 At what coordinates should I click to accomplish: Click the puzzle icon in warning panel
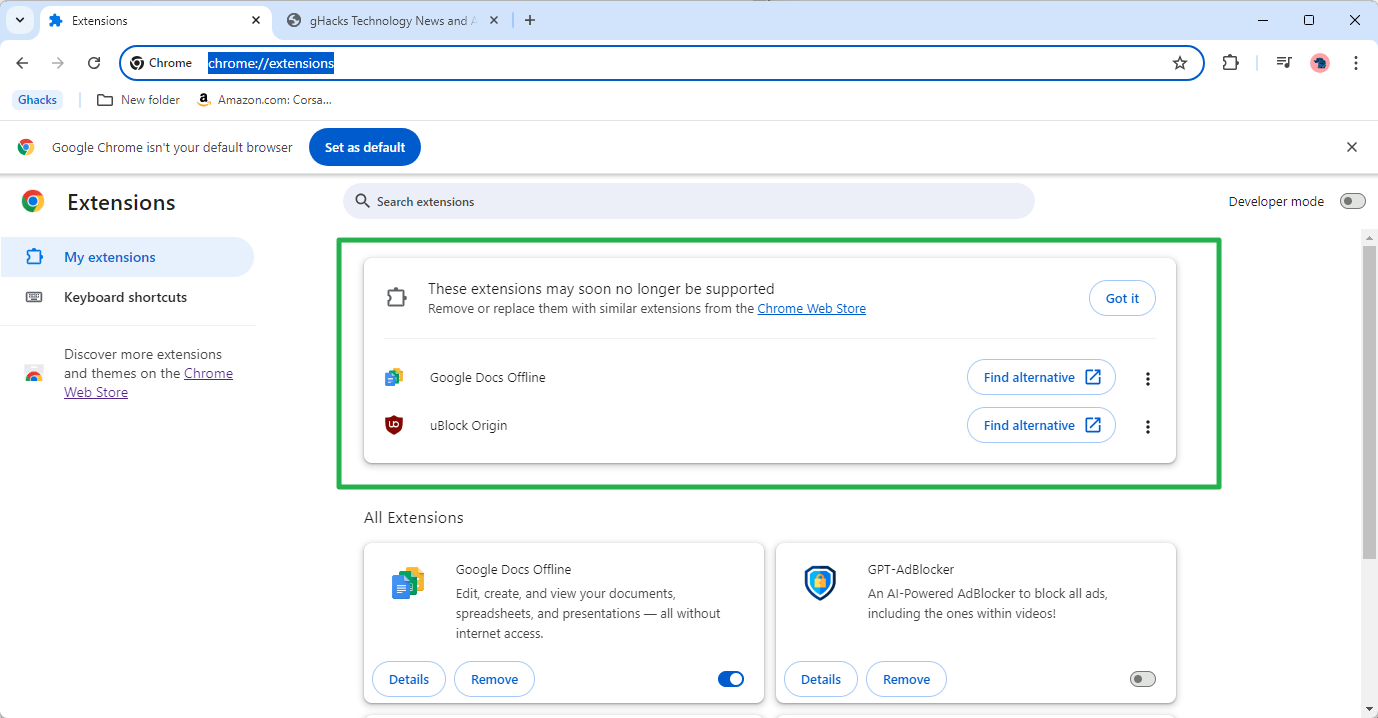pos(397,298)
